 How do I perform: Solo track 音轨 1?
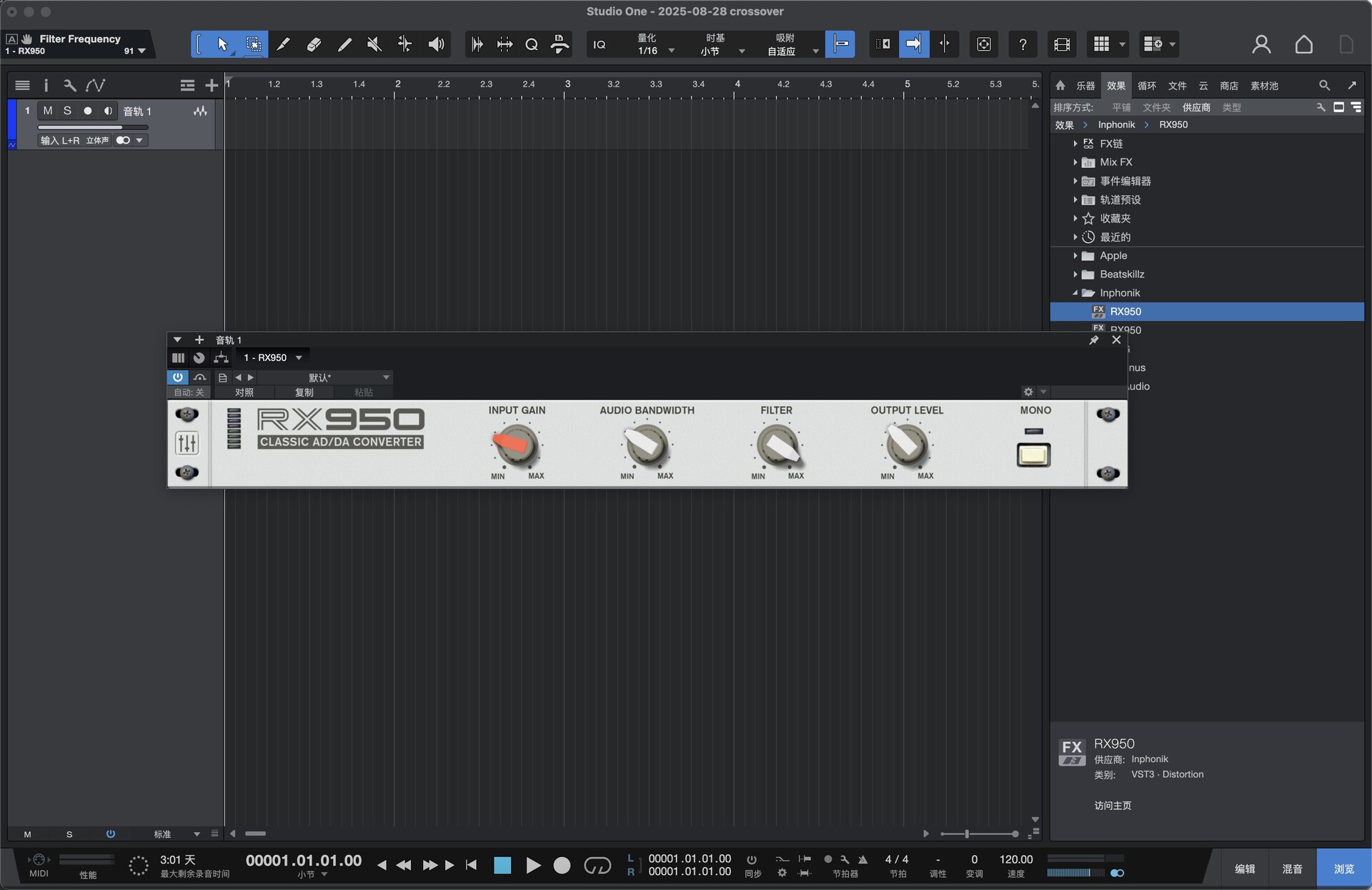(67, 111)
